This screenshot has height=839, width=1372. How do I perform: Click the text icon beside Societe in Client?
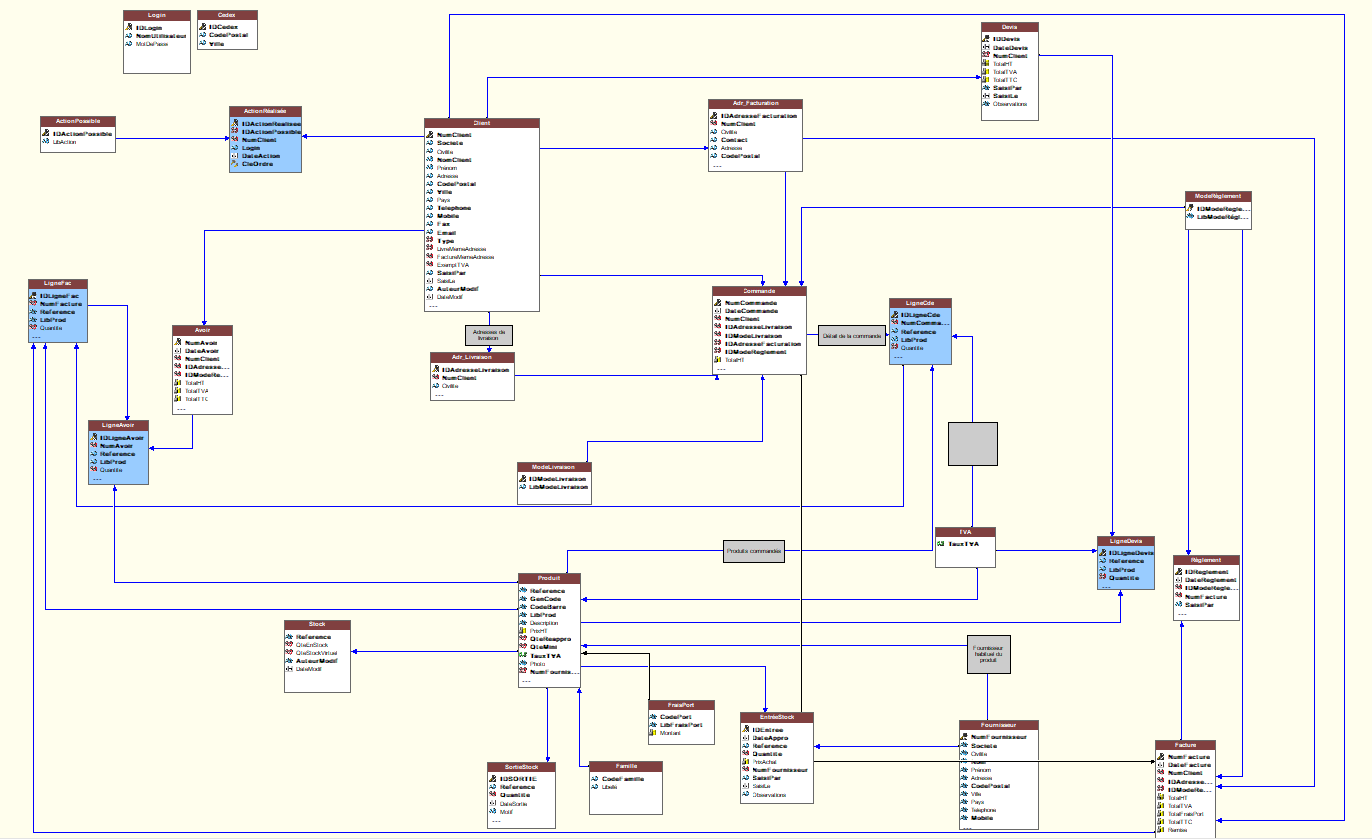tap(430, 143)
